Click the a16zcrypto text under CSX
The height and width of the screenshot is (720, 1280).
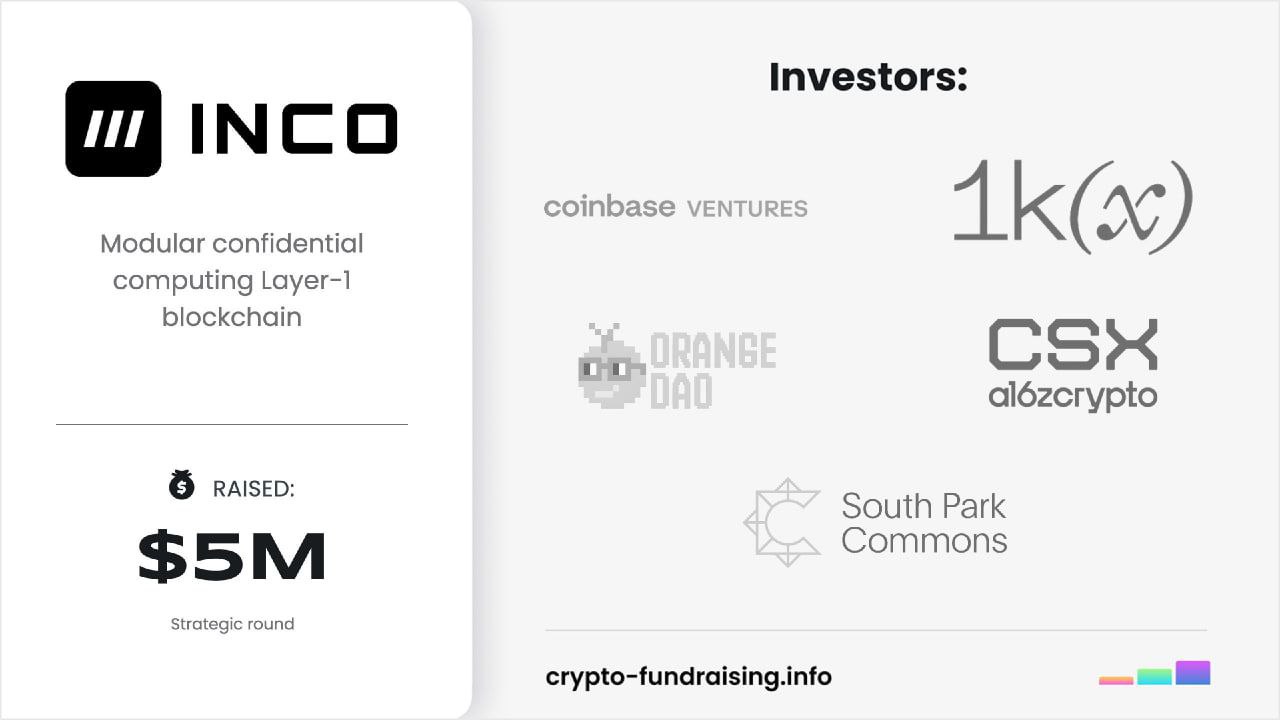click(1072, 396)
